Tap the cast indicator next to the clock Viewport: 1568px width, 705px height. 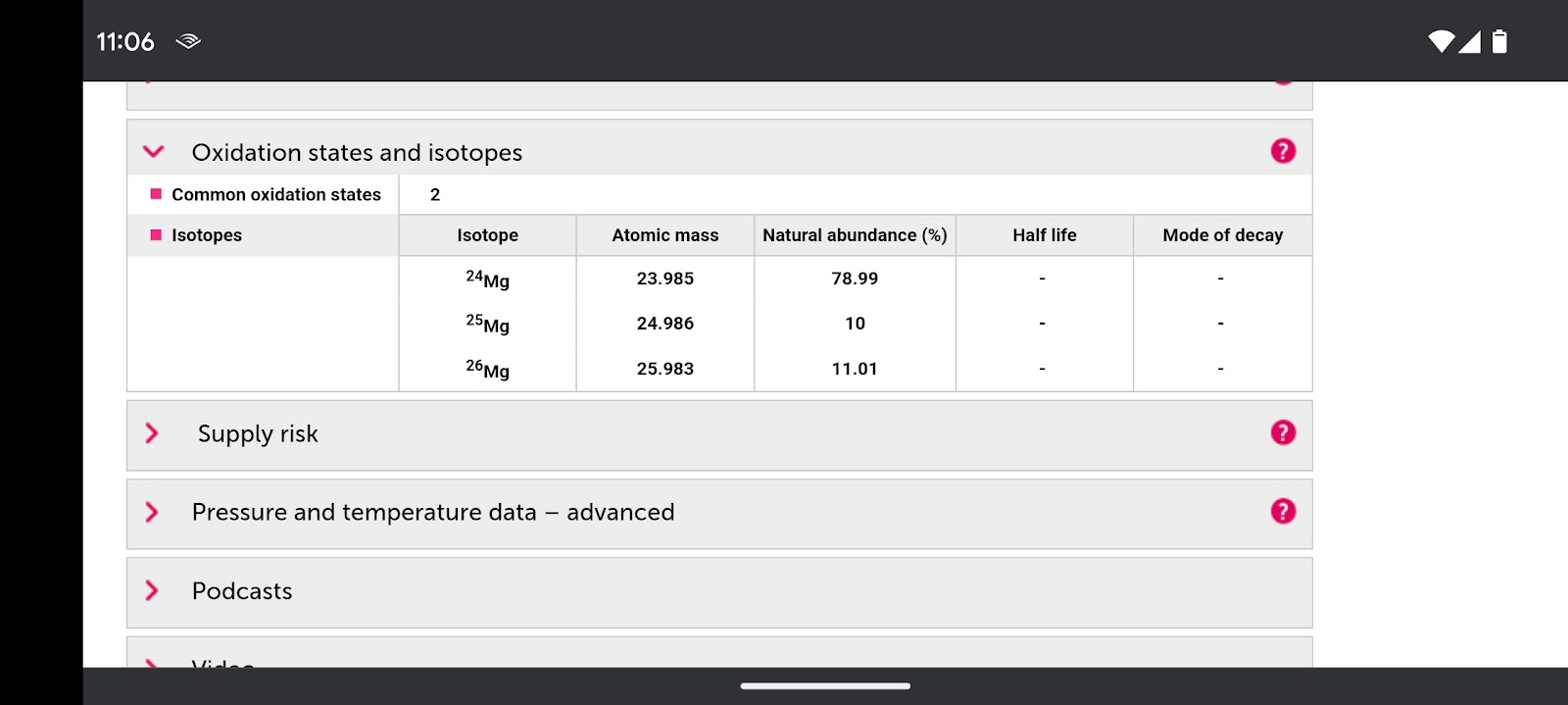[188, 41]
